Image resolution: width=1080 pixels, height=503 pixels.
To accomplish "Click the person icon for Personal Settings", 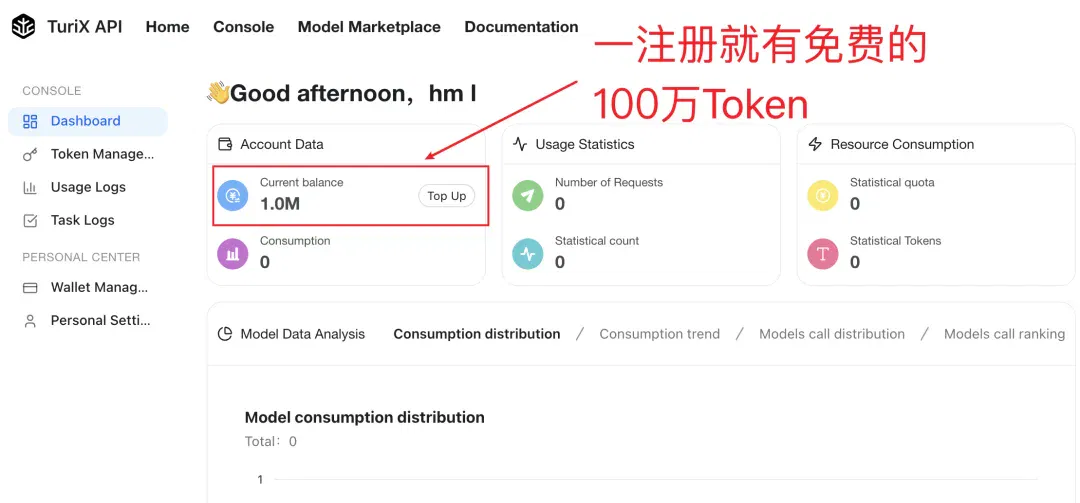I will point(30,321).
